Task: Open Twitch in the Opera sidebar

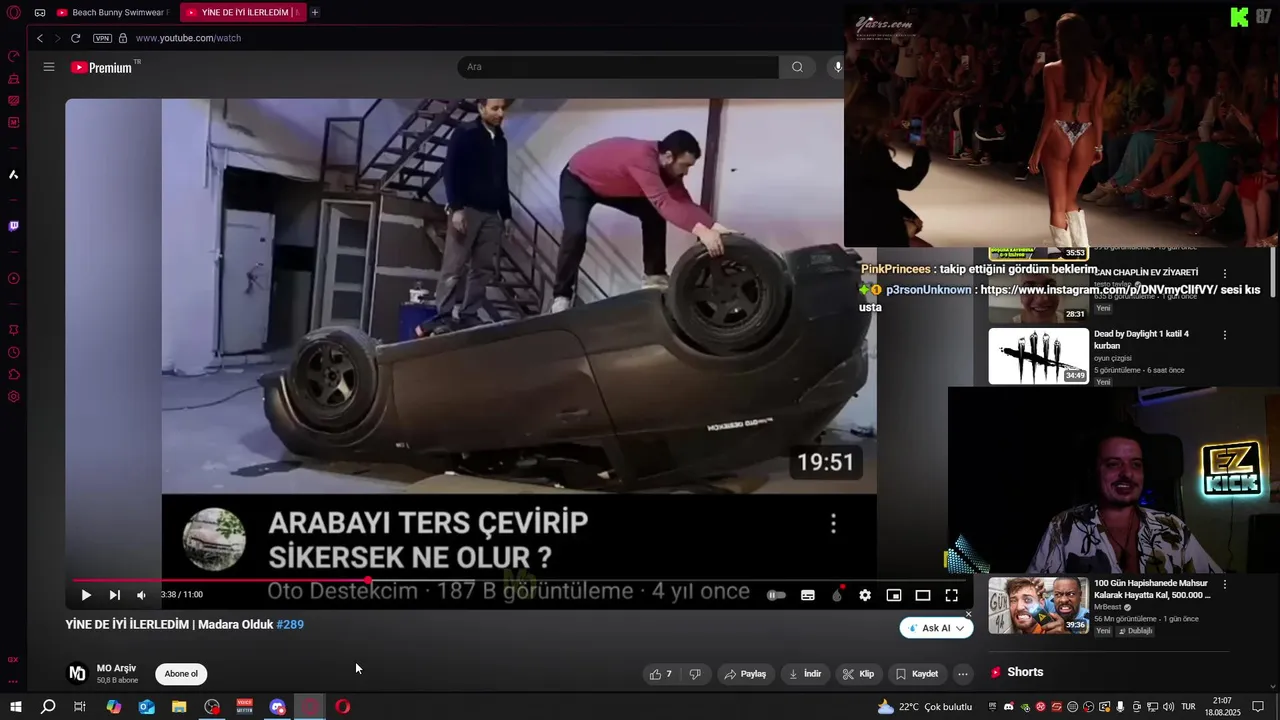Action: pyautogui.click(x=13, y=226)
